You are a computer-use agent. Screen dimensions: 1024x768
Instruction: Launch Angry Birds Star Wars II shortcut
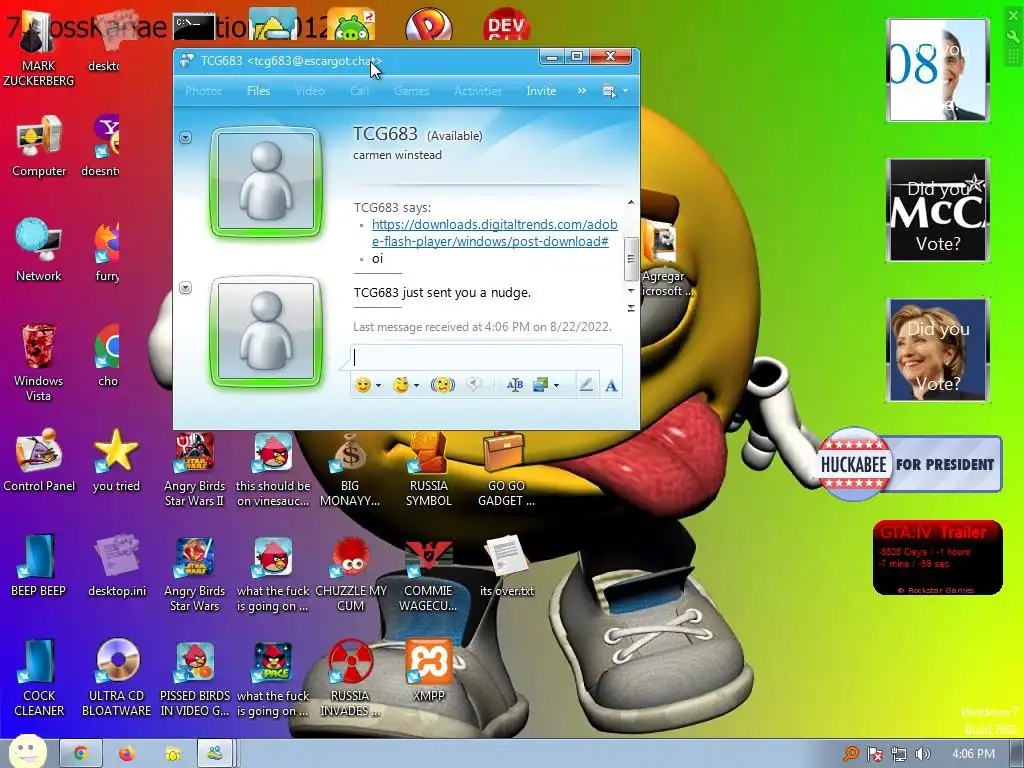click(x=194, y=468)
